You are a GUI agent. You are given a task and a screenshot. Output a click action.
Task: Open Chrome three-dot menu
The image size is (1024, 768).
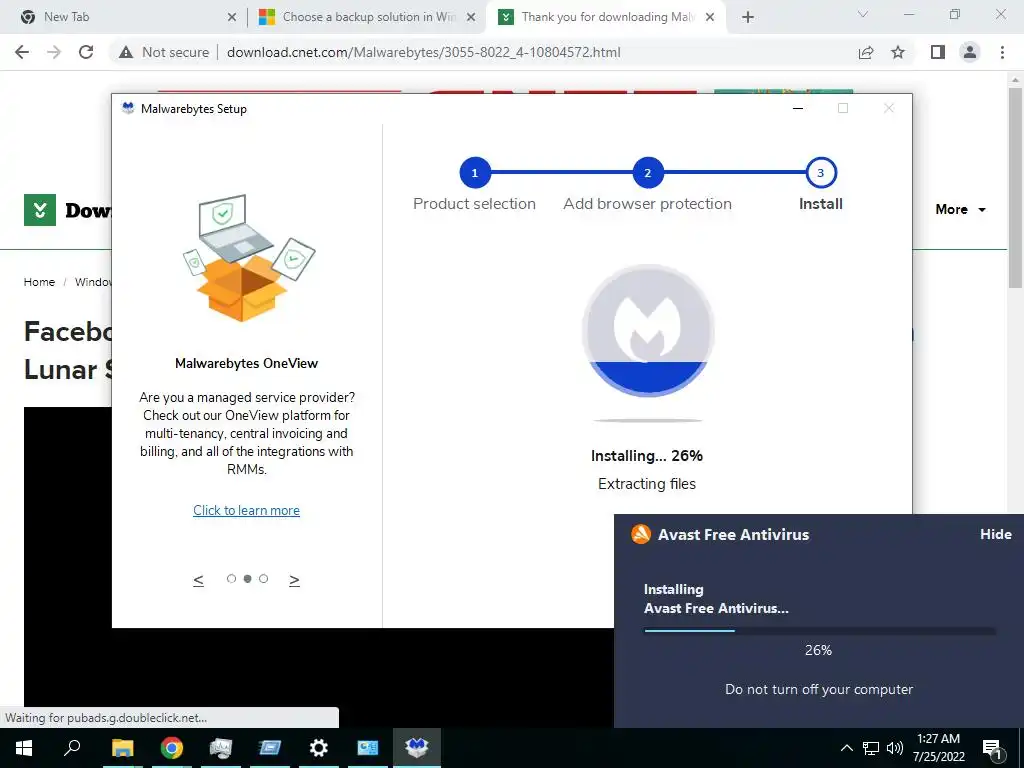click(1002, 52)
